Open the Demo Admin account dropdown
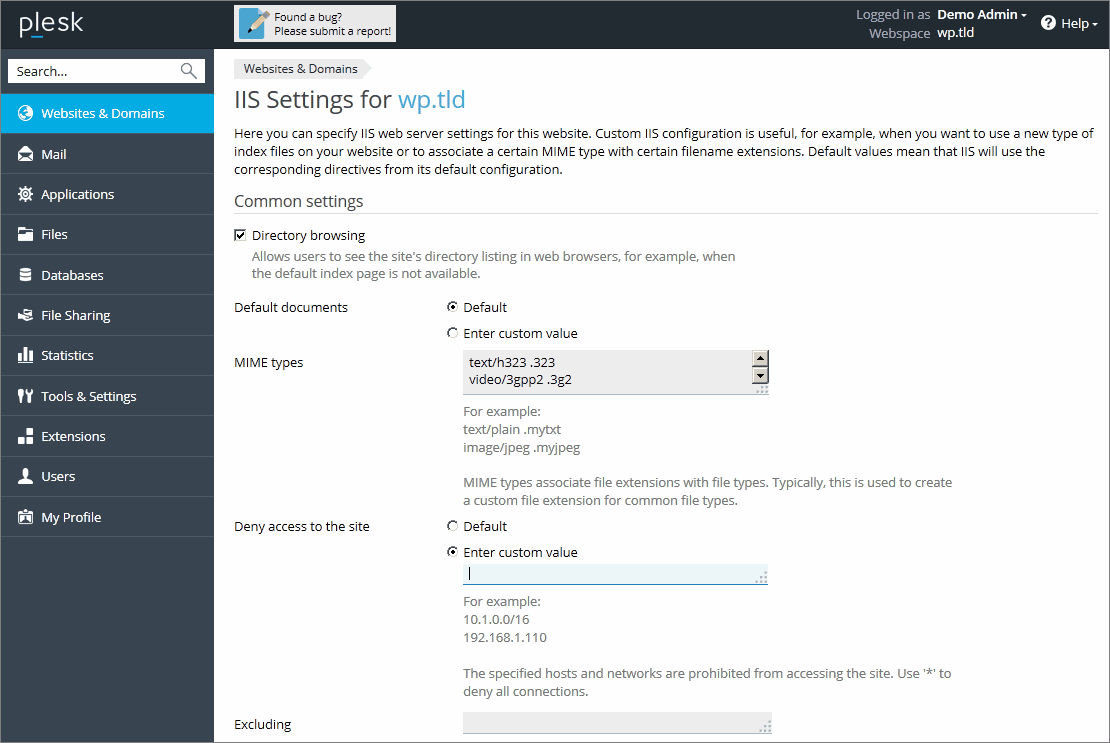 click(981, 15)
